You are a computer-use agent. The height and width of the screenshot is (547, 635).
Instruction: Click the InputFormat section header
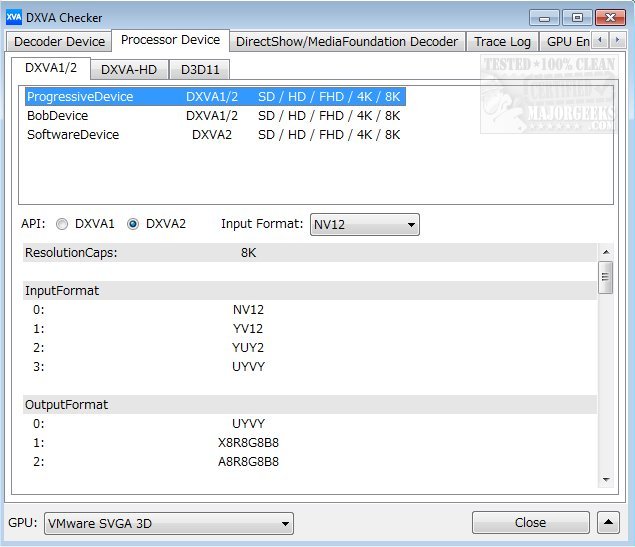tap(310, 290)
